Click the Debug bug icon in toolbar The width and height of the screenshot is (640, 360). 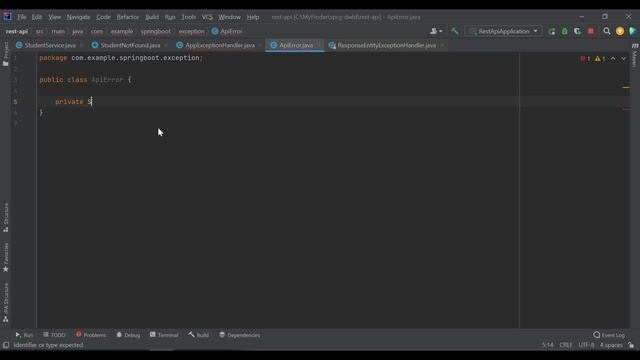click(564, 31)
